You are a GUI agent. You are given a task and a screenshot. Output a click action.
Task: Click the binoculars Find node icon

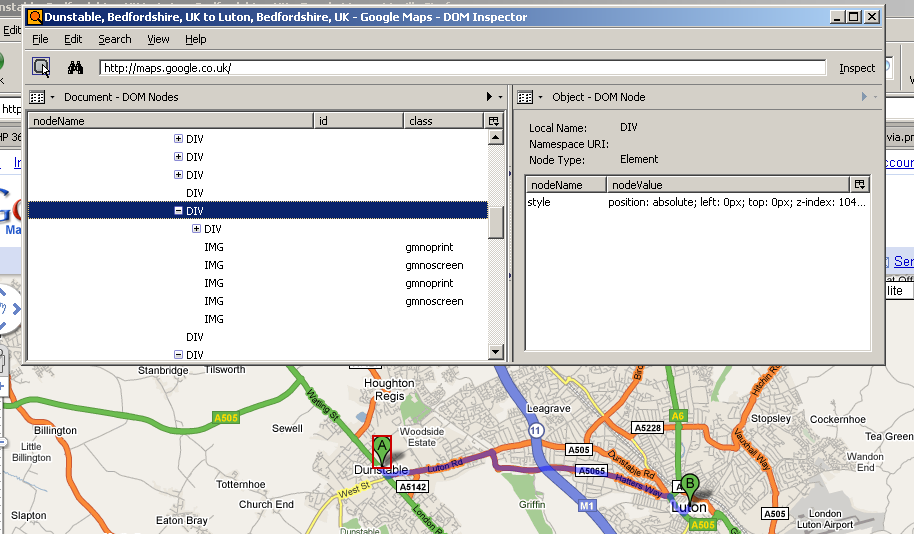pyautogui.click(x=75, y=68)
